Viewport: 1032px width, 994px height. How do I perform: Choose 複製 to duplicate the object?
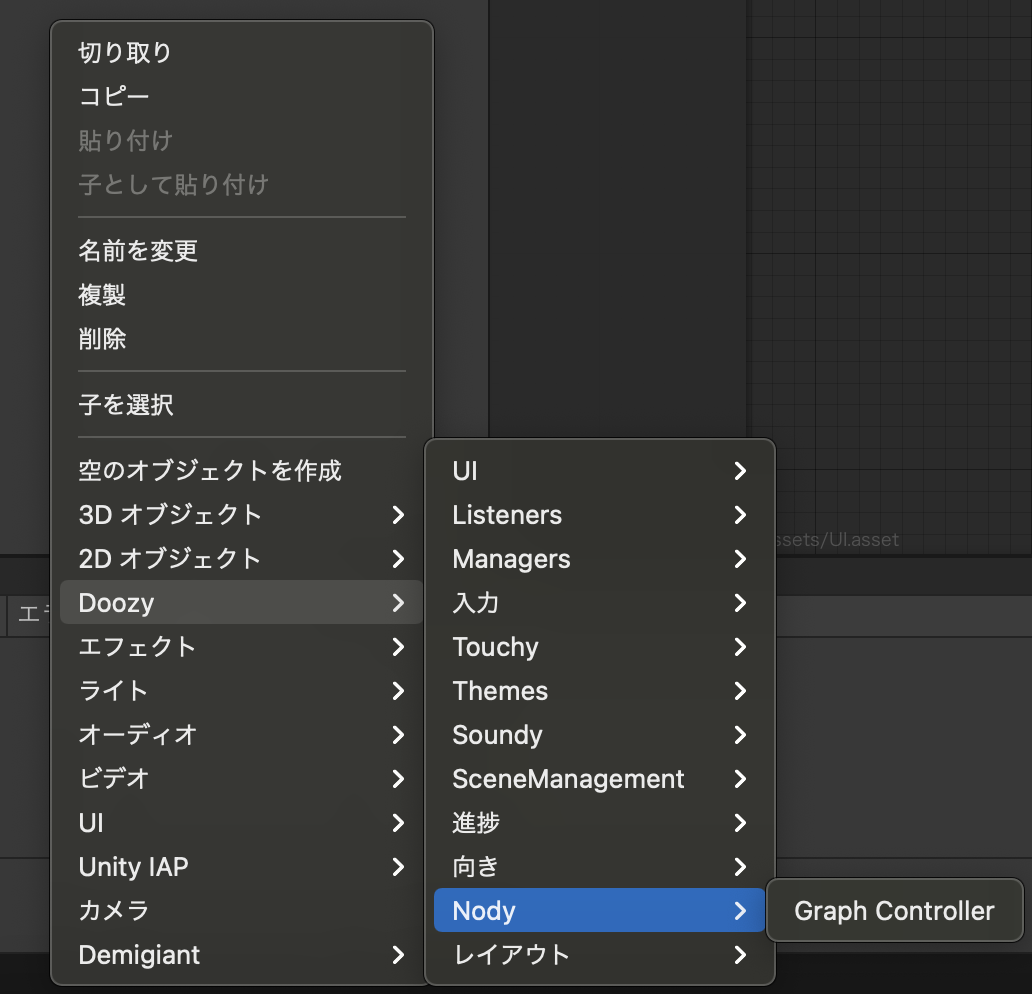point(242,295)
